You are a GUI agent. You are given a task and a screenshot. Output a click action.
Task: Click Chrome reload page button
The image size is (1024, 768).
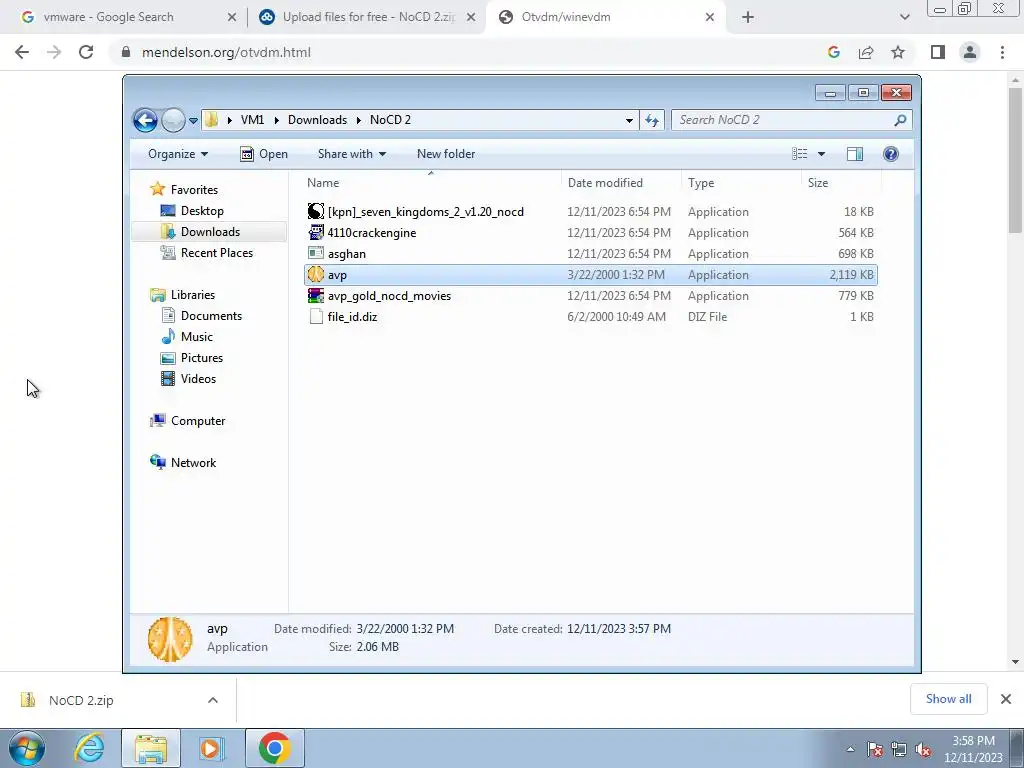point(86,52)
